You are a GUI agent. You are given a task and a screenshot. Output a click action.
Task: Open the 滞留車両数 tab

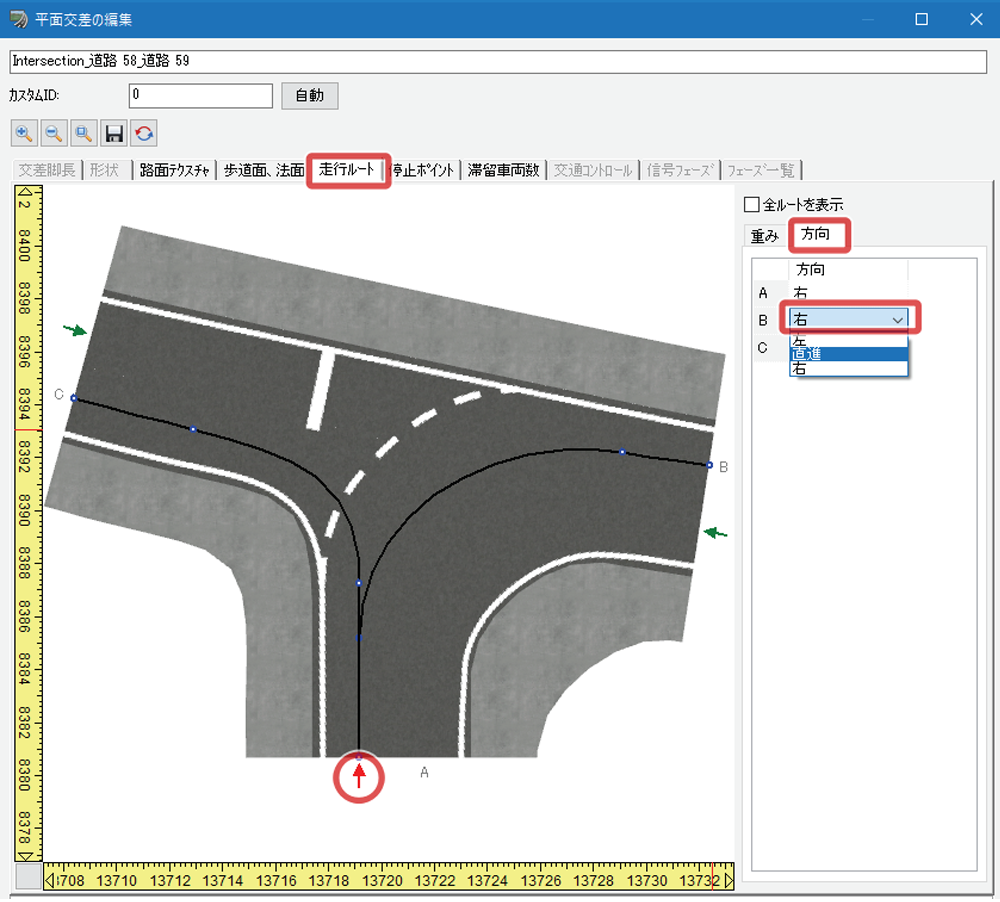pos(503,170)
